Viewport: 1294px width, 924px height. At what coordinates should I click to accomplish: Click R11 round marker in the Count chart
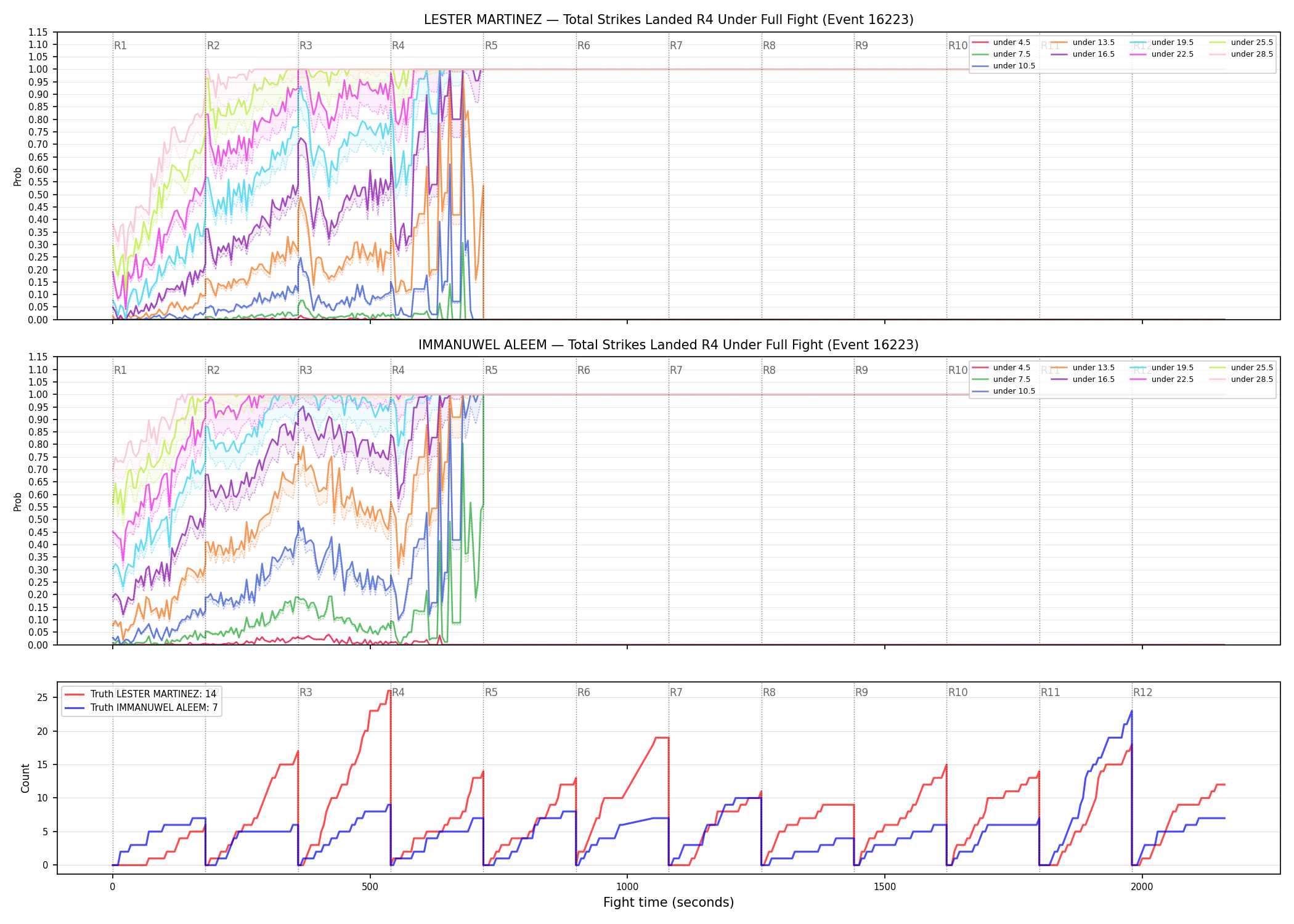click(x=1050, y=692)
